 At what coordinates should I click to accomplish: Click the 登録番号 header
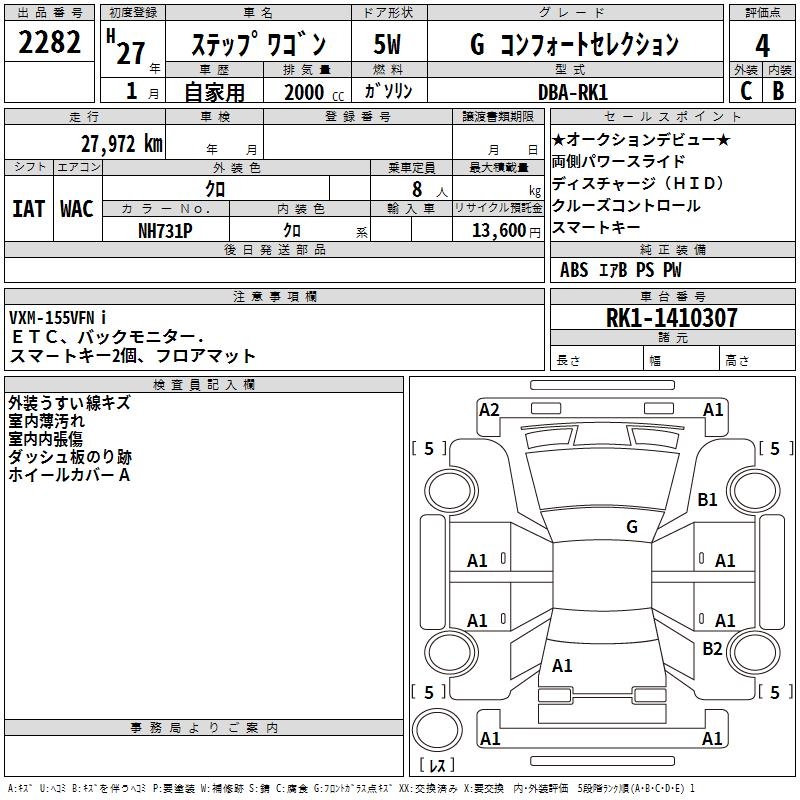coord(358,116)
